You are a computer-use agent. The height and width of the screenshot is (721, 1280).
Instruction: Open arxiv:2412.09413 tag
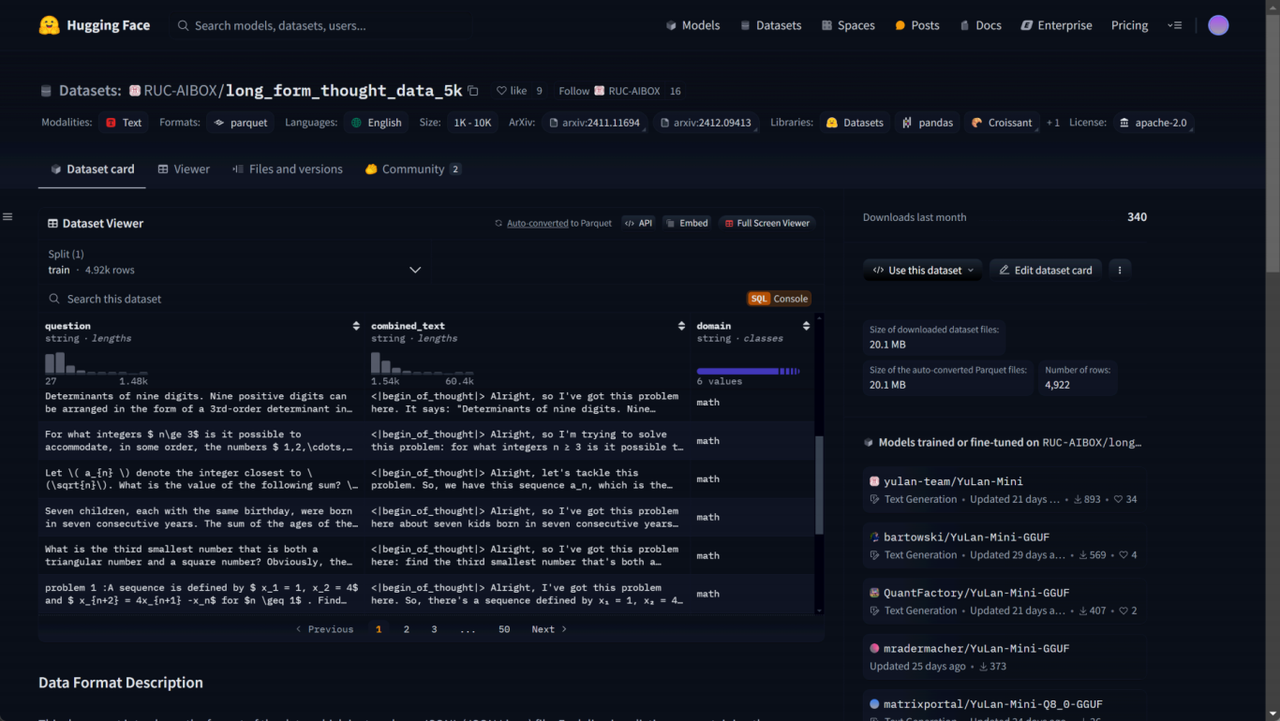pyautogui.click(x=706, y=122)
